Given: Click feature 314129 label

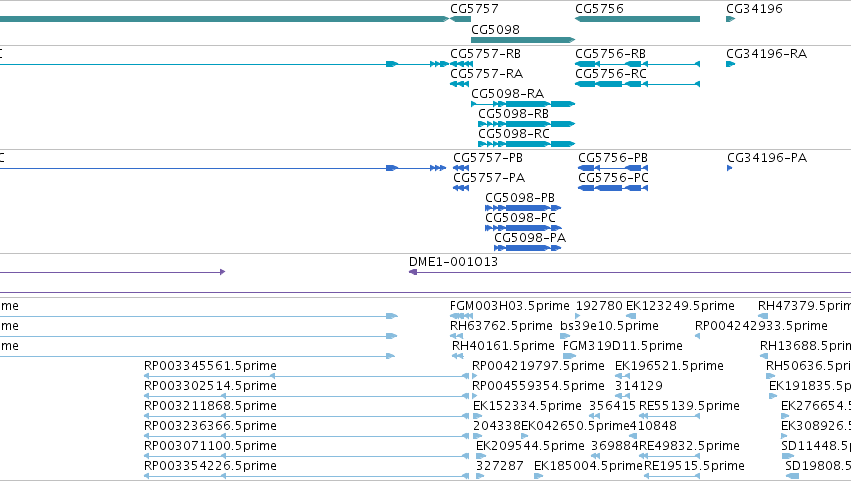Looking at the screenshot, I should pyautogui.click(x=638, y=387).
